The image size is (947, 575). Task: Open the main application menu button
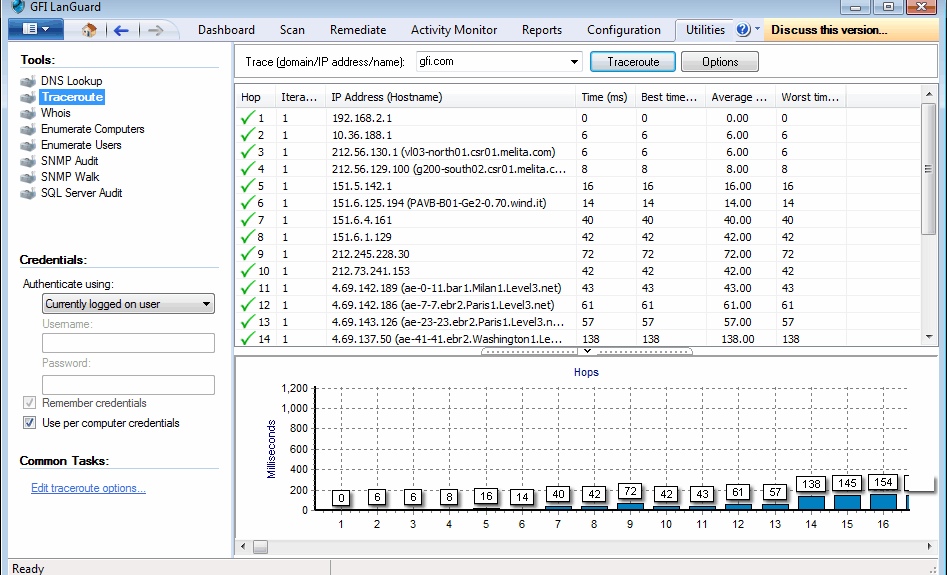36,29
